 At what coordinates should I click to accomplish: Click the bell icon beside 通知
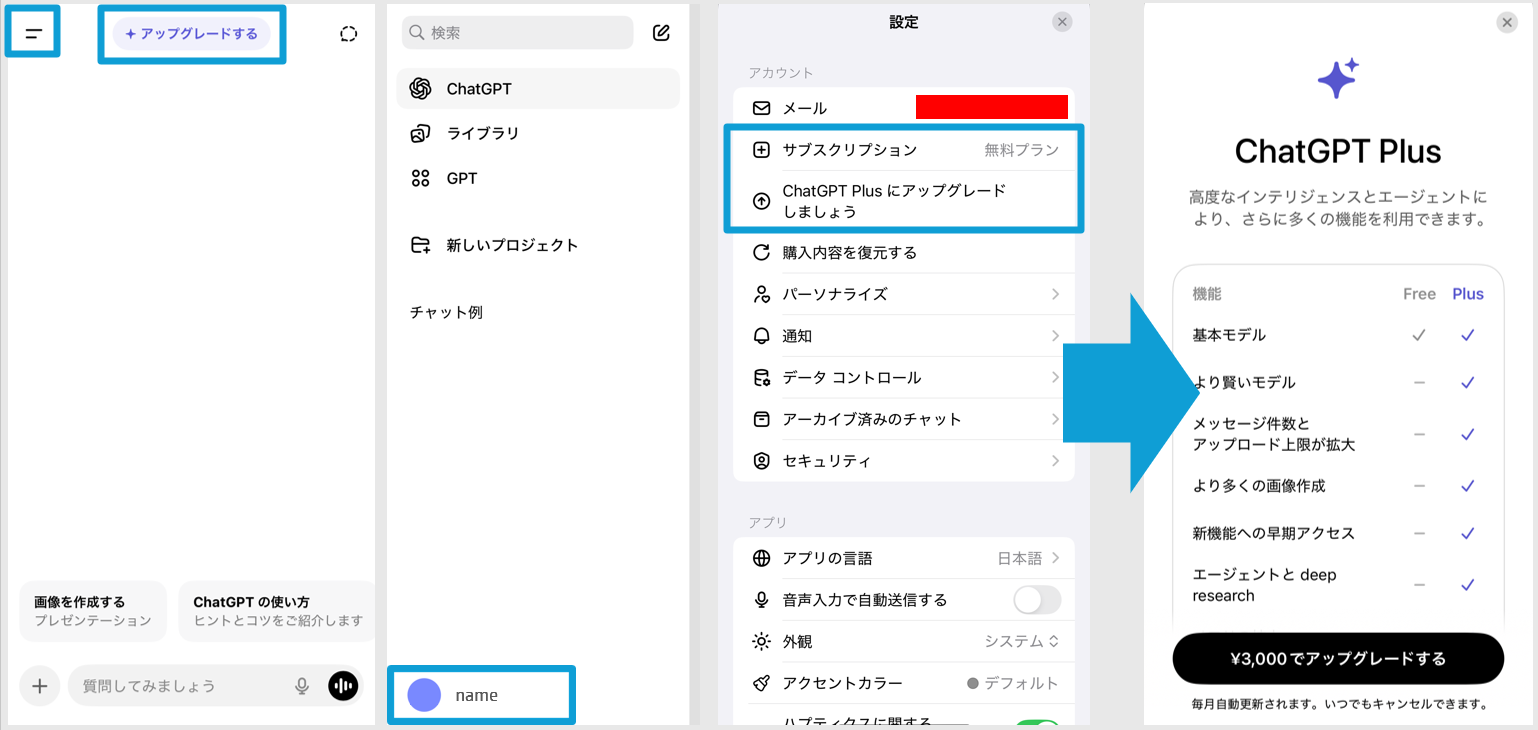tap(762, 336)
